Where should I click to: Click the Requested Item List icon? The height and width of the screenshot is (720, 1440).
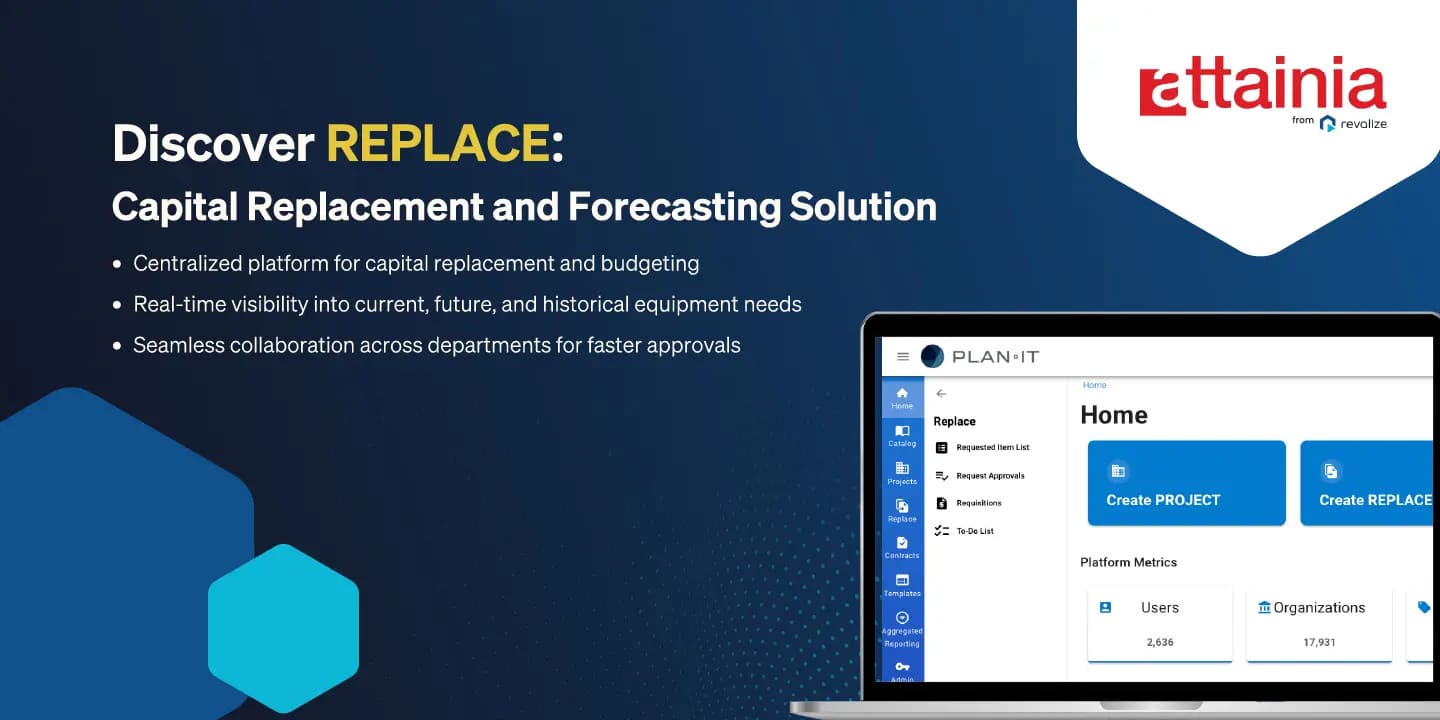[x=941, y=447]
